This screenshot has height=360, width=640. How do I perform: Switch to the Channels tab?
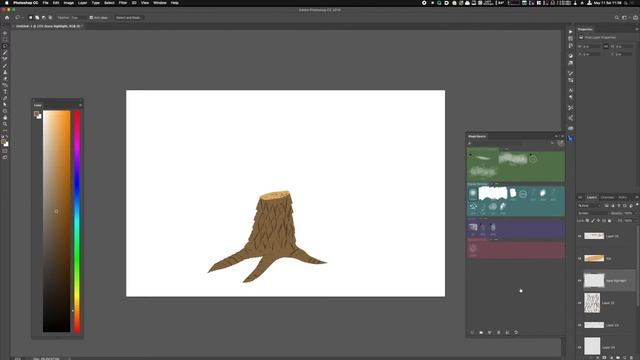[x=607, y=198]
